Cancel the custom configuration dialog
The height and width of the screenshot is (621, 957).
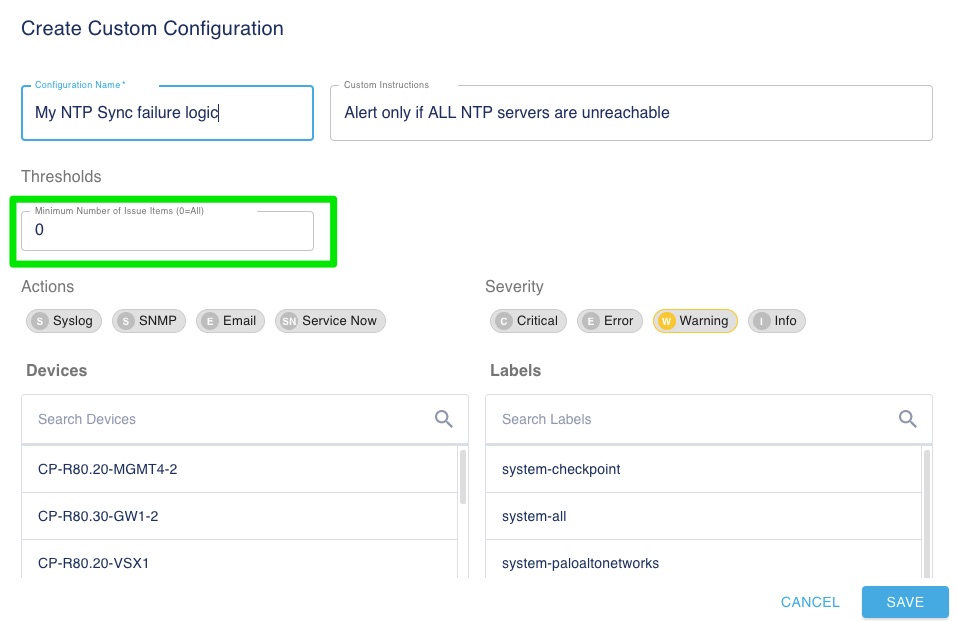[810, 602]
